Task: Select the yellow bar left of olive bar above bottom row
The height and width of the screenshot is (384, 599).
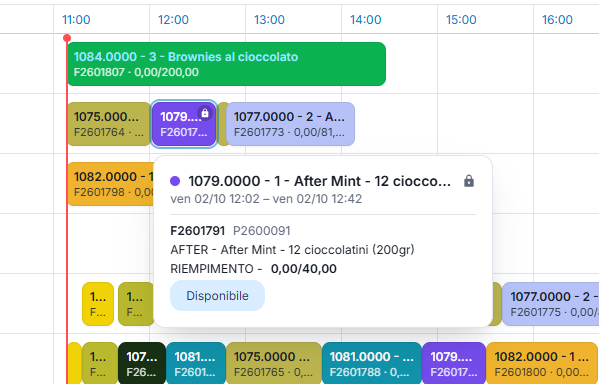Action: pyautogui.click(x=98, y=304)
